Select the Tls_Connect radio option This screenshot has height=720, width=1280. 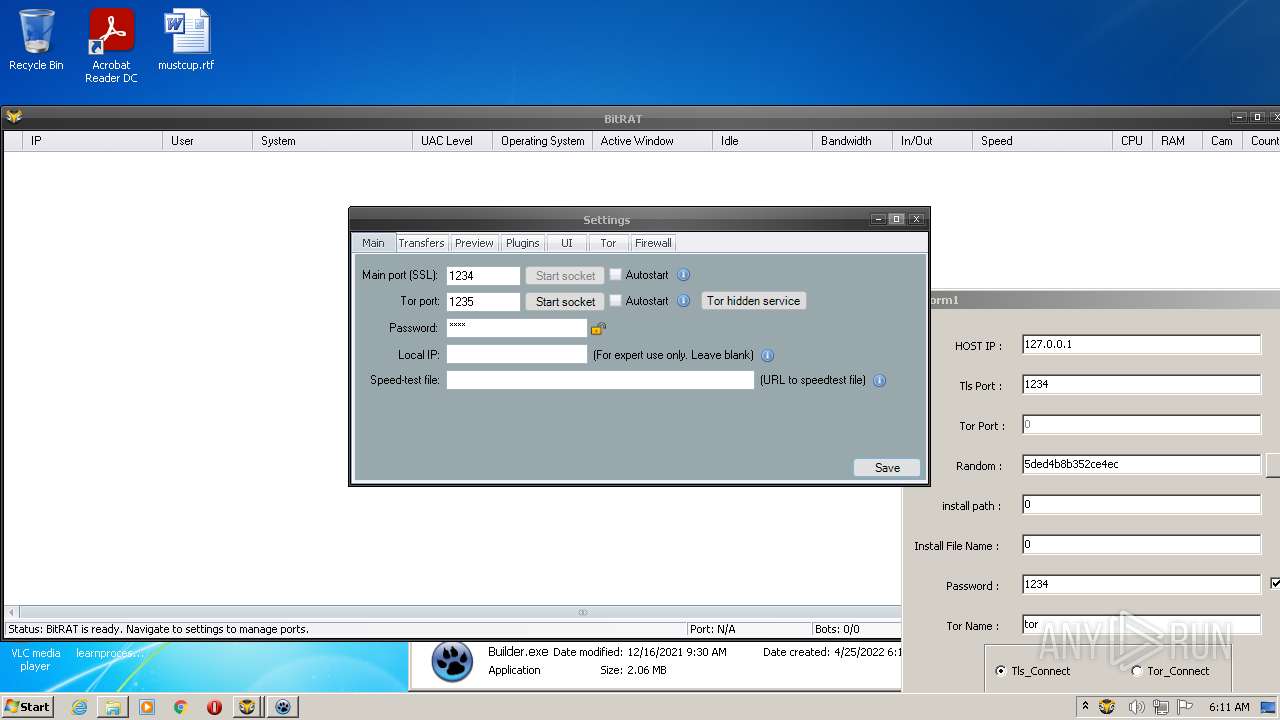pos(1001,671)
